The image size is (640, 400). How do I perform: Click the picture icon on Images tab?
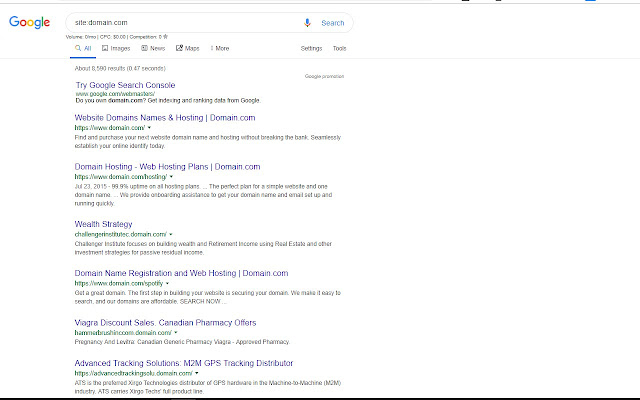click(105, 48)
